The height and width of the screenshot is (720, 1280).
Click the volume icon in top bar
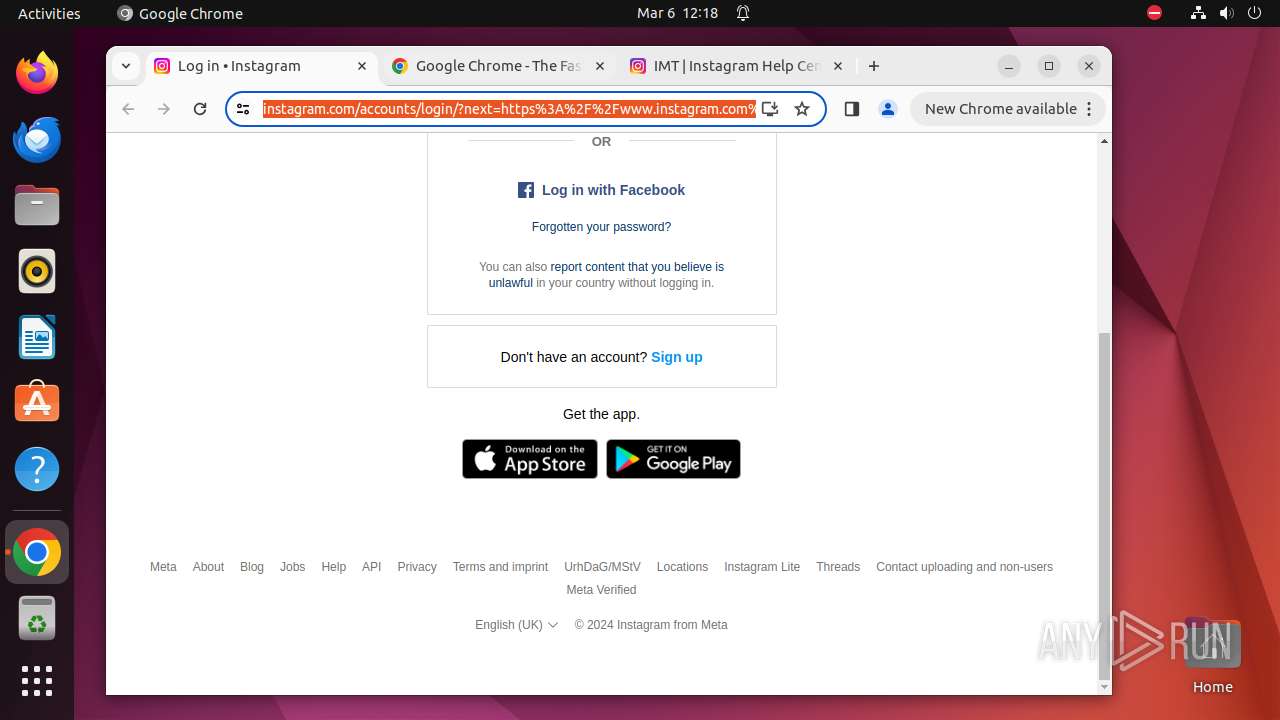pos(1226,13)
